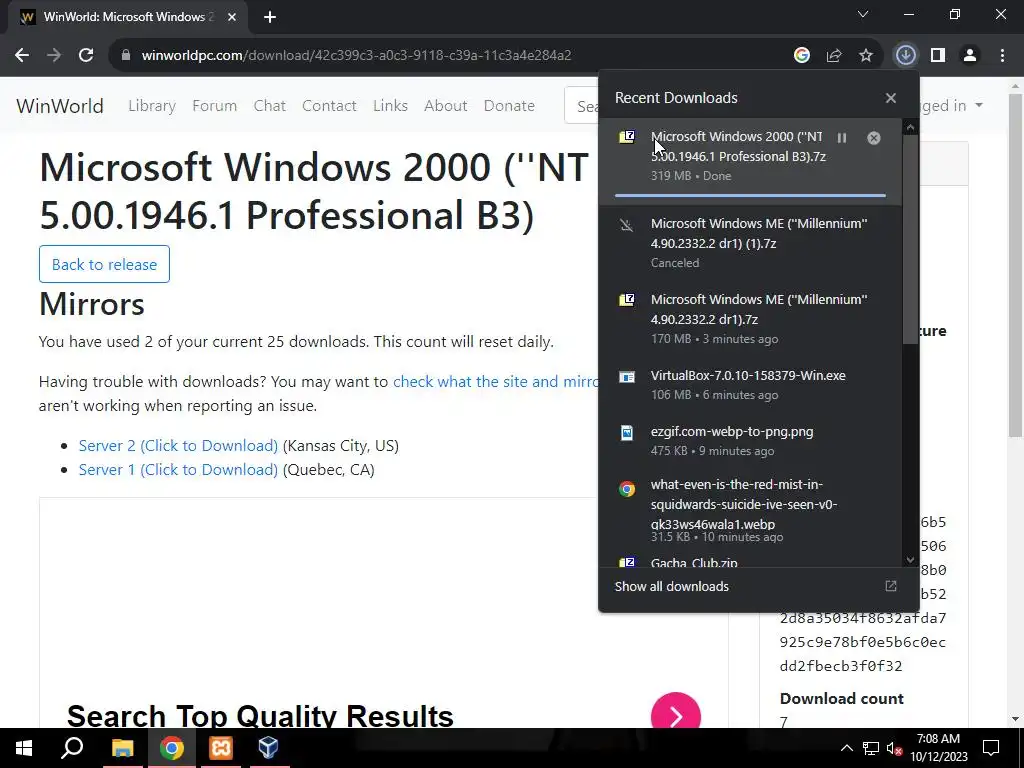This screenshot has height=768, width=1024.
Task: Reload the page with the refresh icon
Action: [86, 56]
